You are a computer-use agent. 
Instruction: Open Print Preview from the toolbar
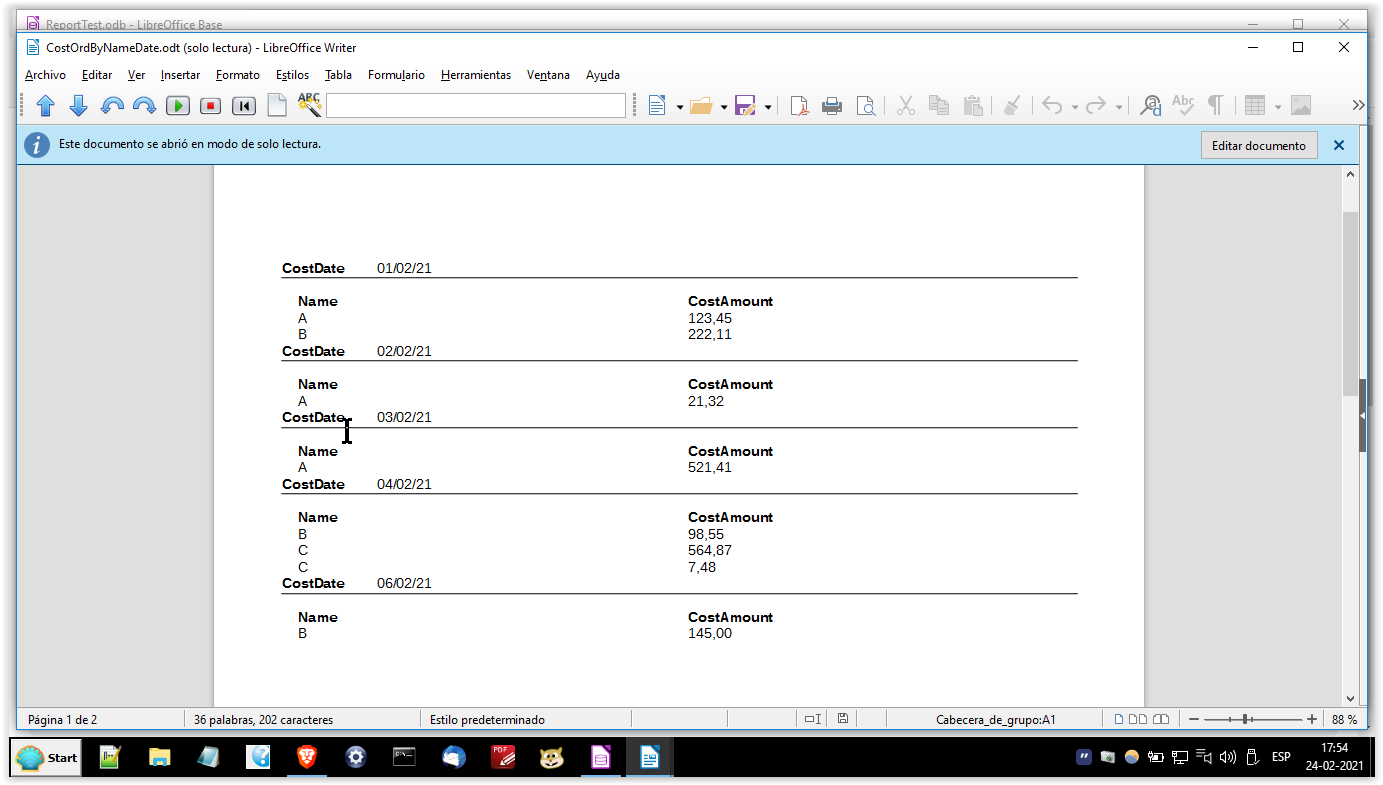pyautogui.click(x=865, y=106)
